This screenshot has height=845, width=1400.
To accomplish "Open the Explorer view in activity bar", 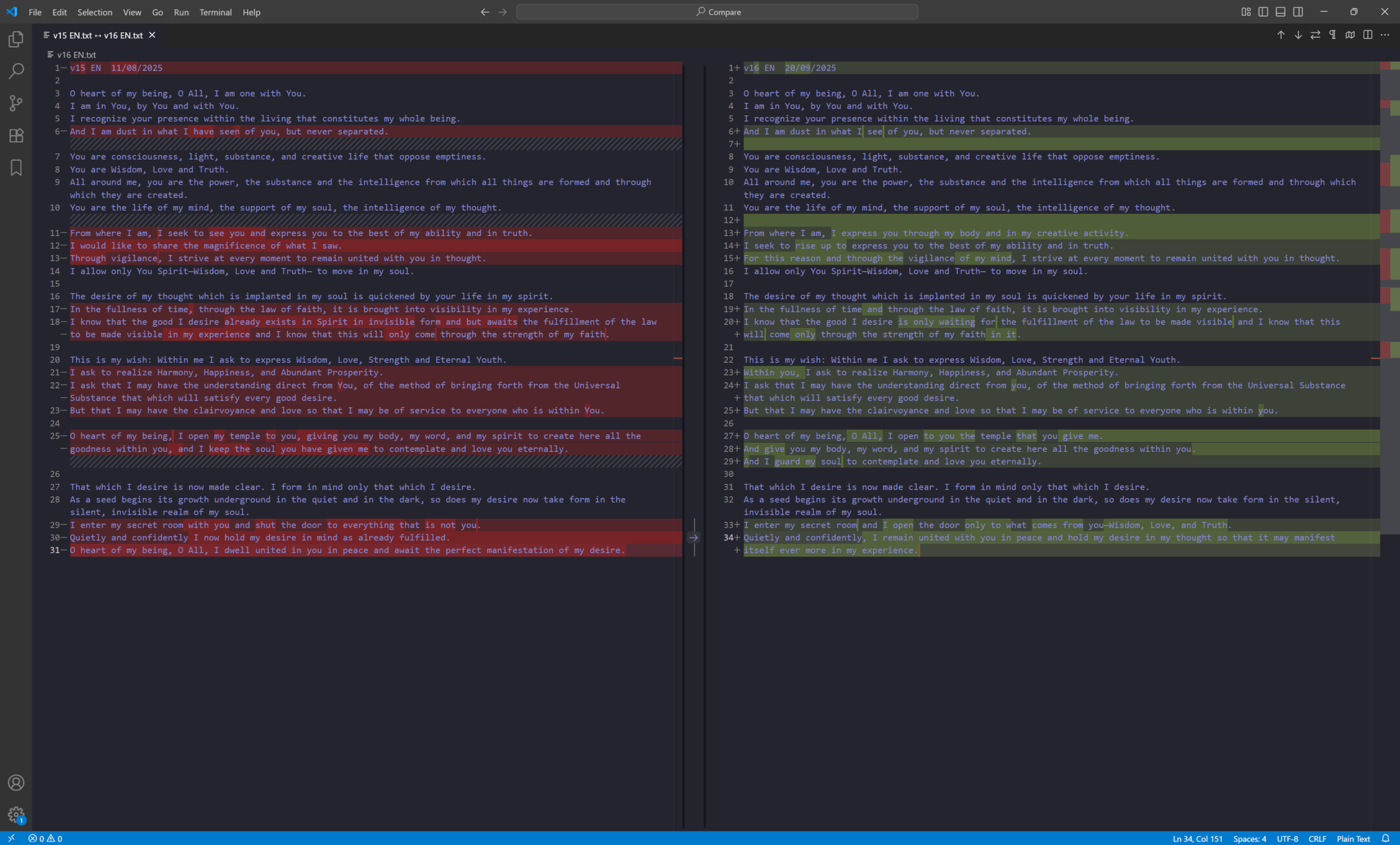I will [16, 39].
